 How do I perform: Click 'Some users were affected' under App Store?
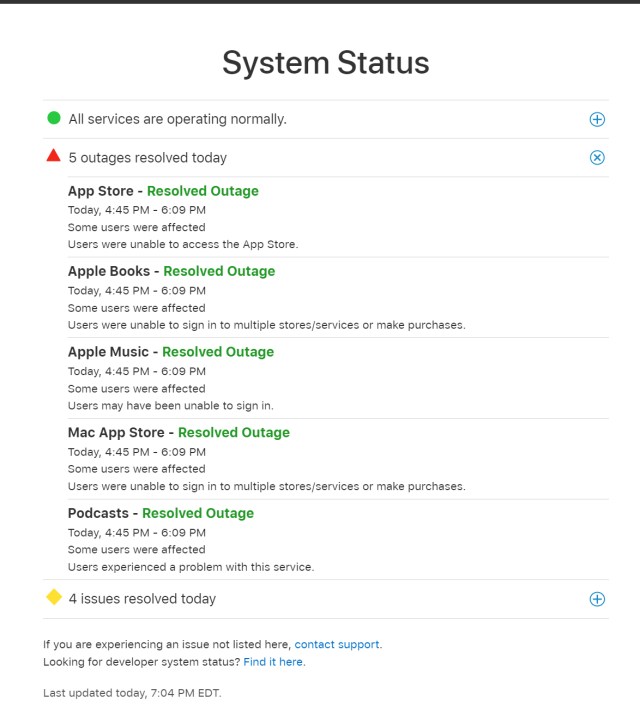tap(137, 228)
